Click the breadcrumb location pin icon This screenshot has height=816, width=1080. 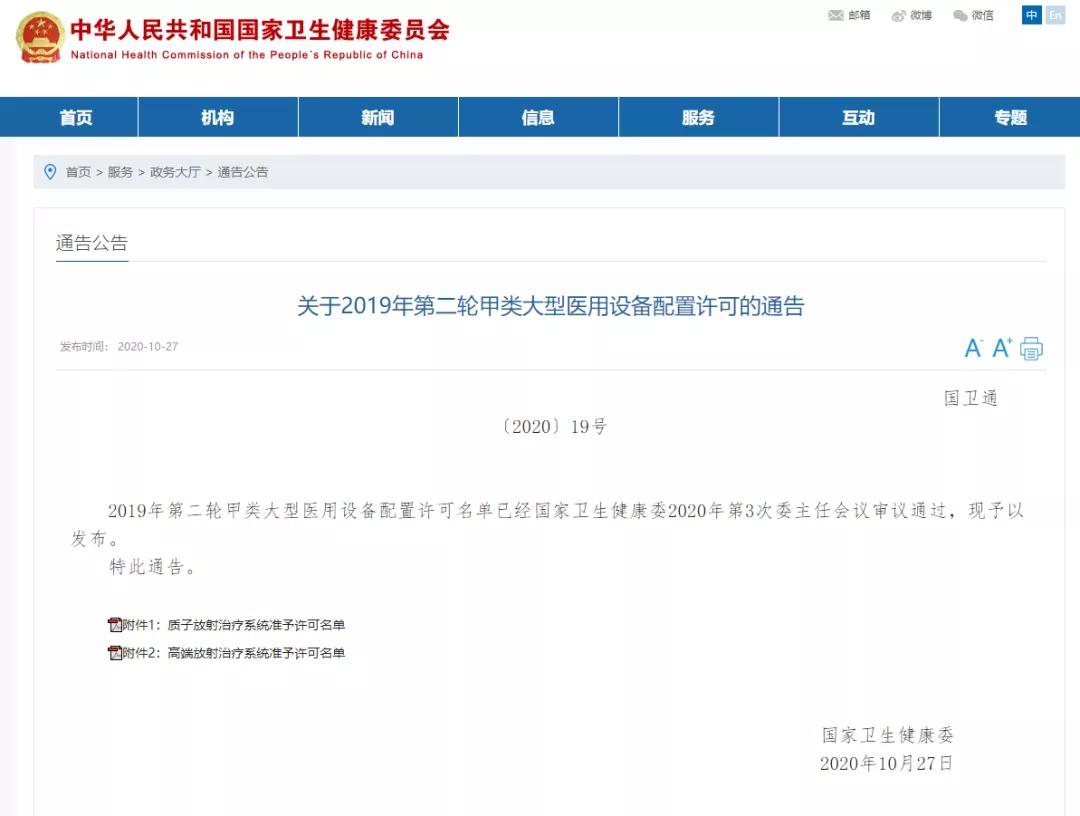(x=50, y=171)
